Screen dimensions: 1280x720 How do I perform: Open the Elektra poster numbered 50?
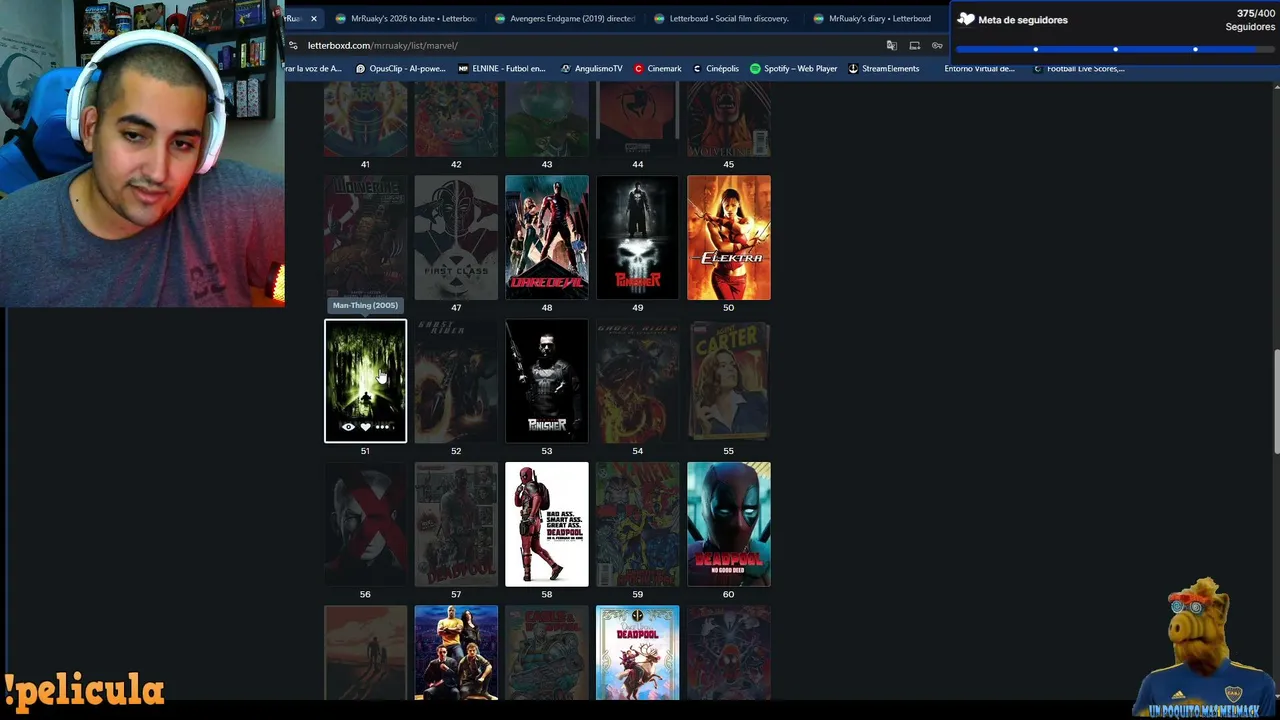(x=729, y=237)
